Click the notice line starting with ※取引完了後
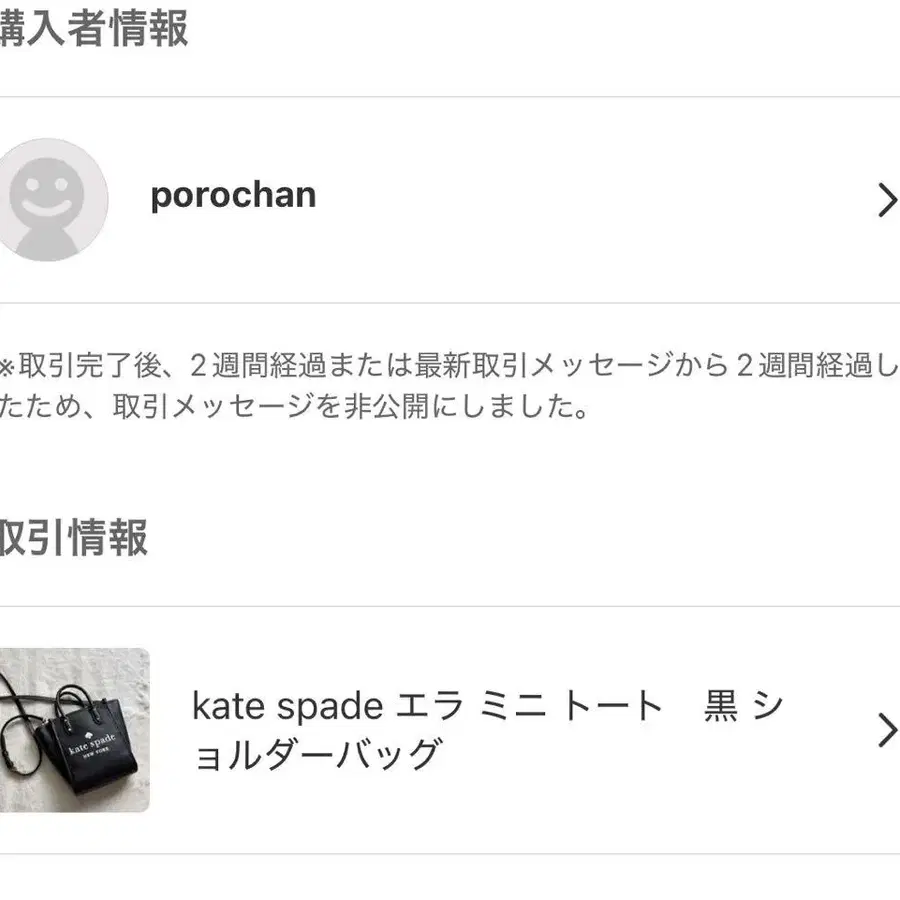 pos(449,365)
